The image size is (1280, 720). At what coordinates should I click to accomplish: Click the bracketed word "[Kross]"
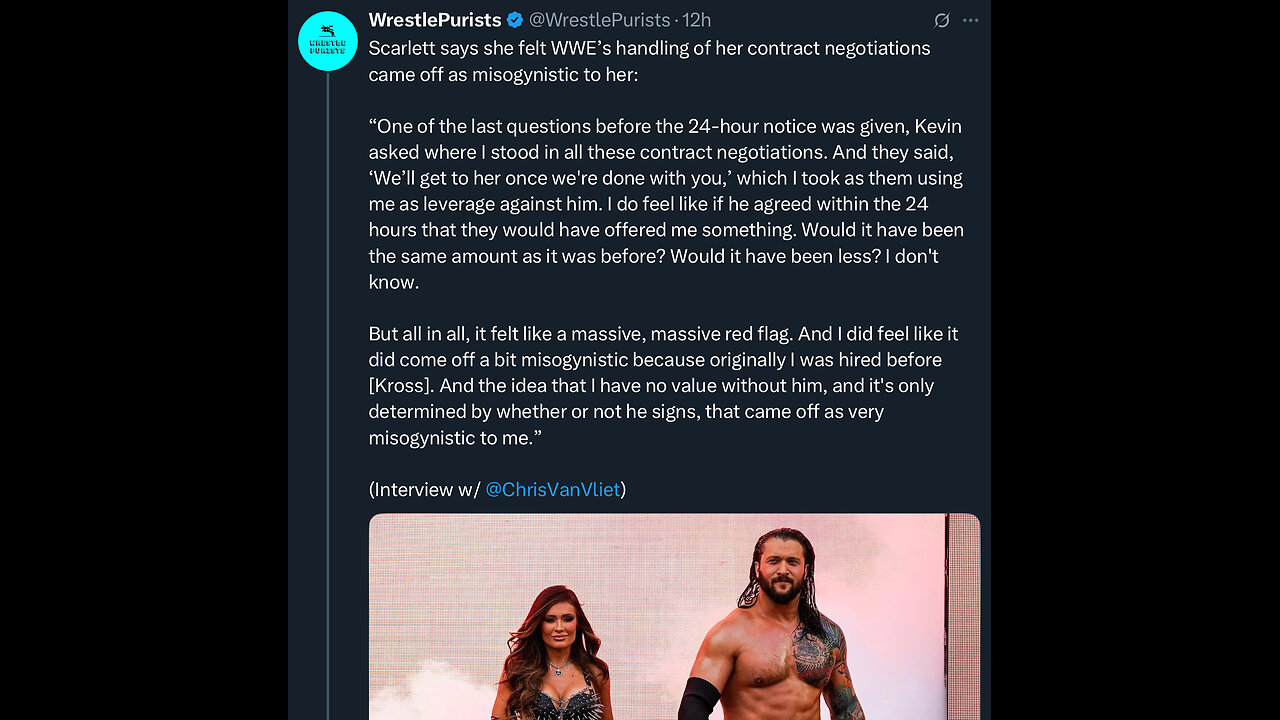400,385
